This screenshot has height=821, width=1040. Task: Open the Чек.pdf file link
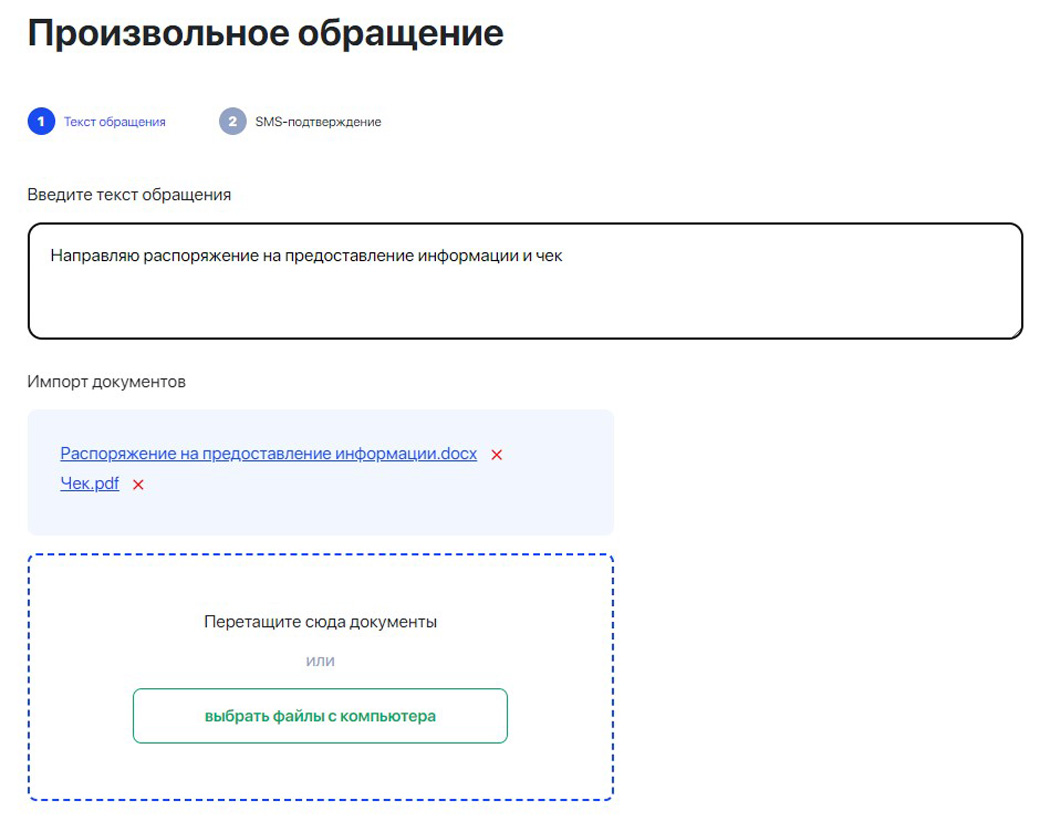tap(90, 483)
